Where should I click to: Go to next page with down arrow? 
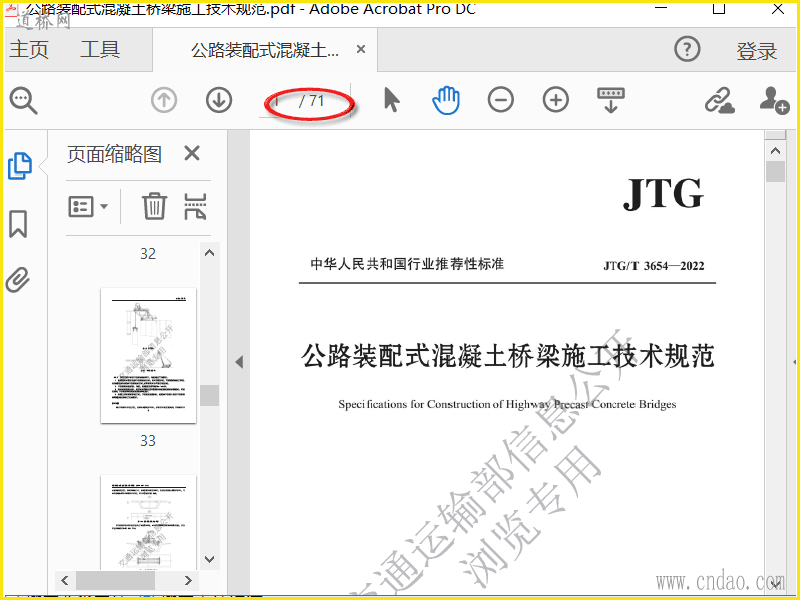pyautogui.click(x=219, y=100)
